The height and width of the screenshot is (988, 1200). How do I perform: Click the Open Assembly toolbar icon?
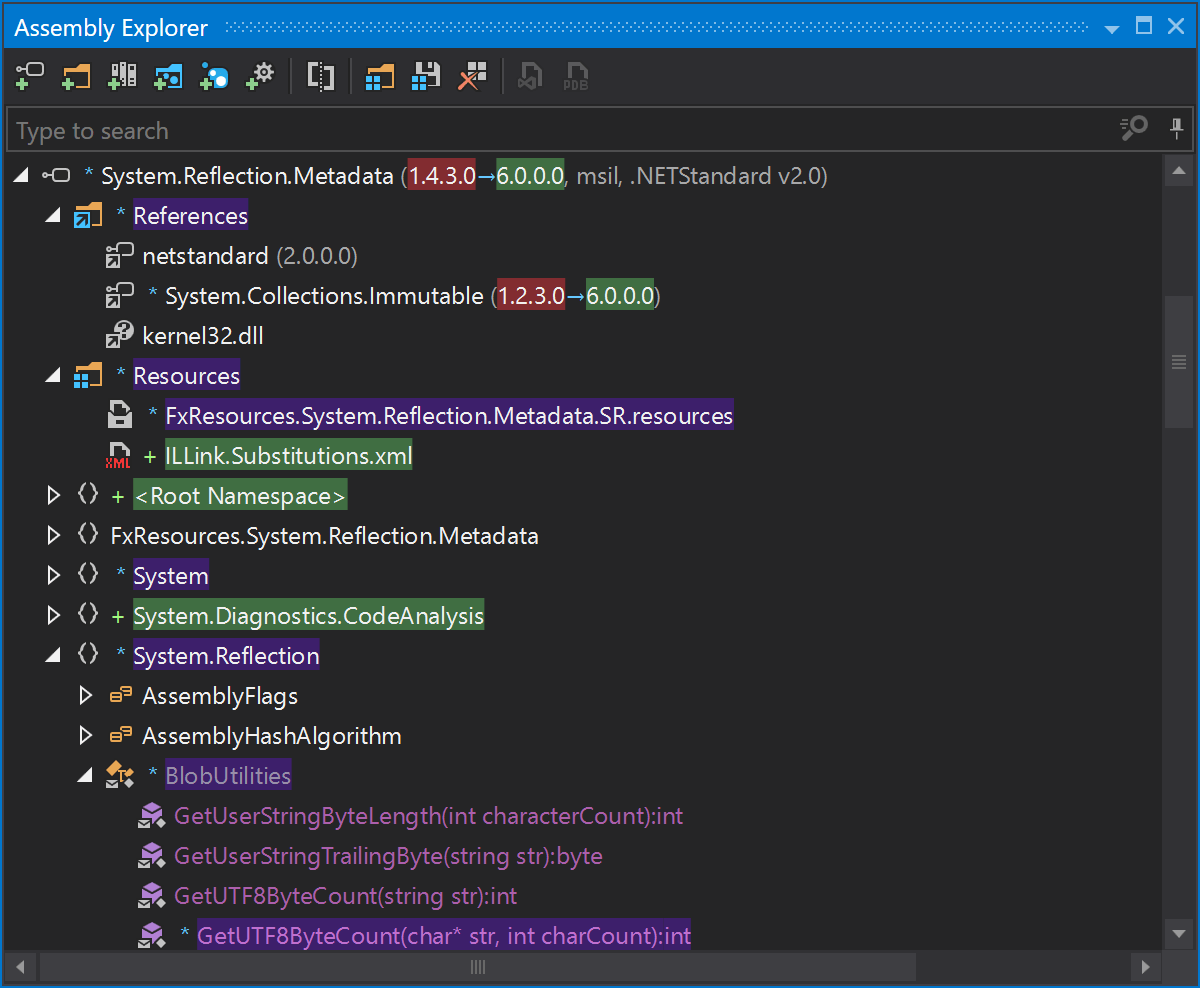coord(29,76)
